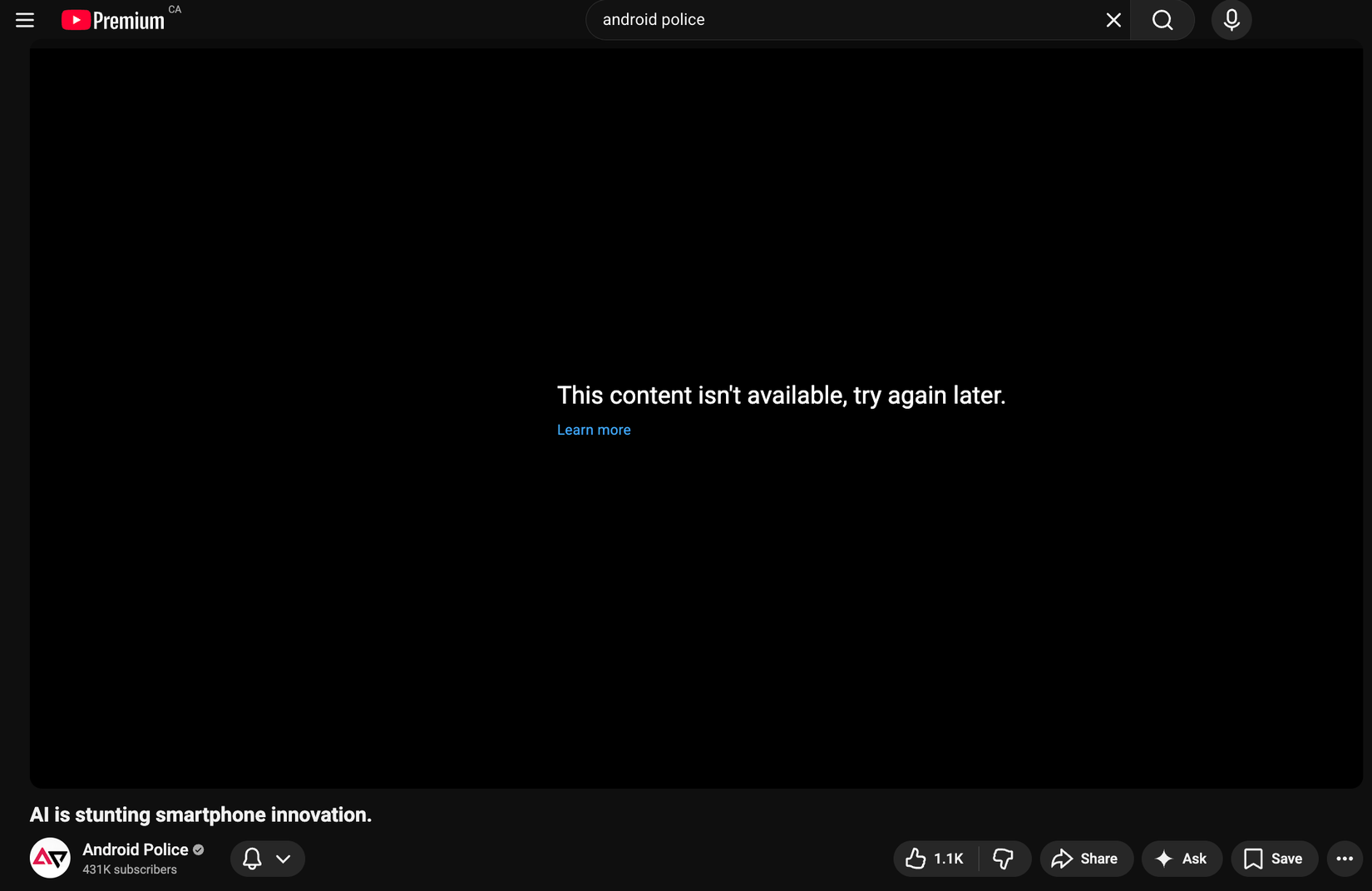Open the three-dot more actions menu
Image resolution: width=1372 pixels, height=891 pixels.
[x=1345, y=859]
